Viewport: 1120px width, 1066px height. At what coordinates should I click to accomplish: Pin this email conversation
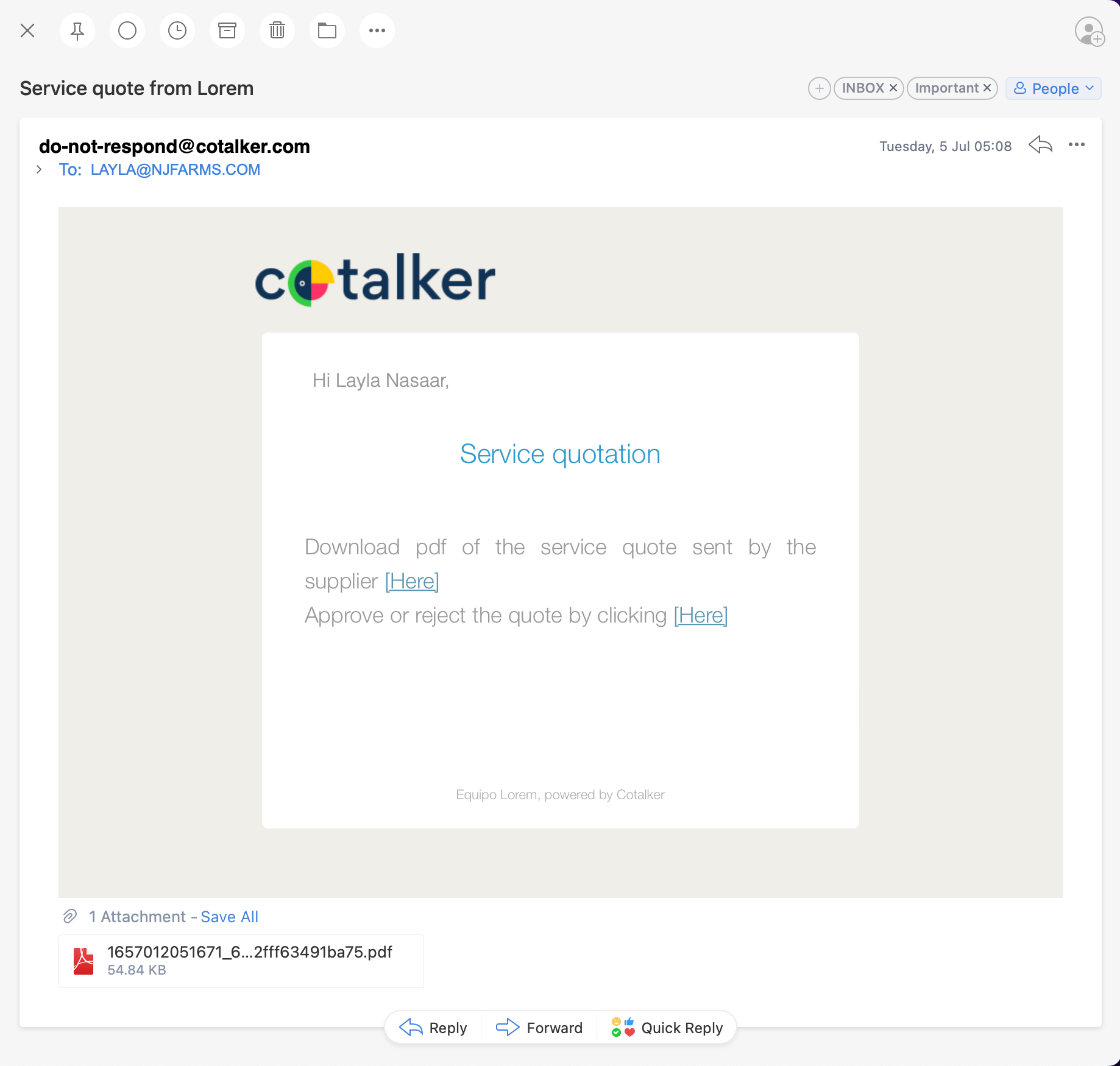(77, 30)
